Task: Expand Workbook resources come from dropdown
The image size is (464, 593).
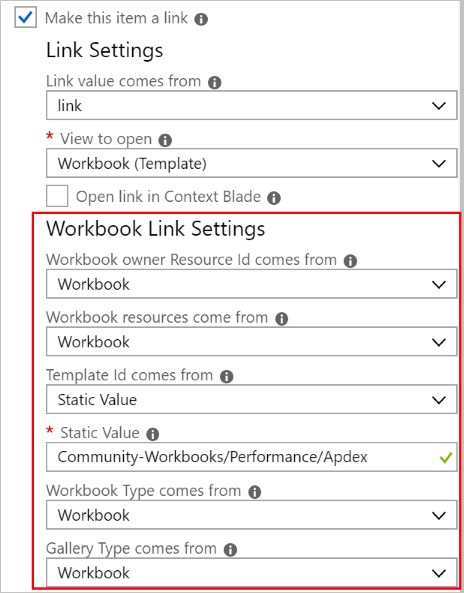Action: [251, 342]
